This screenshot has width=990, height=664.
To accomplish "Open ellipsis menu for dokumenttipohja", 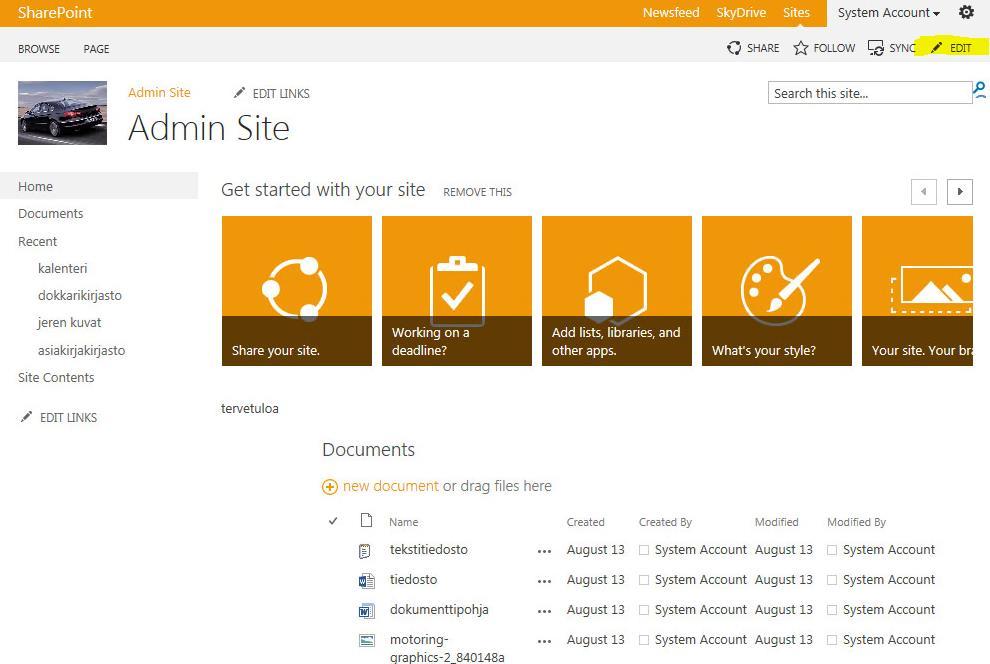I will (x=544, y=611).
